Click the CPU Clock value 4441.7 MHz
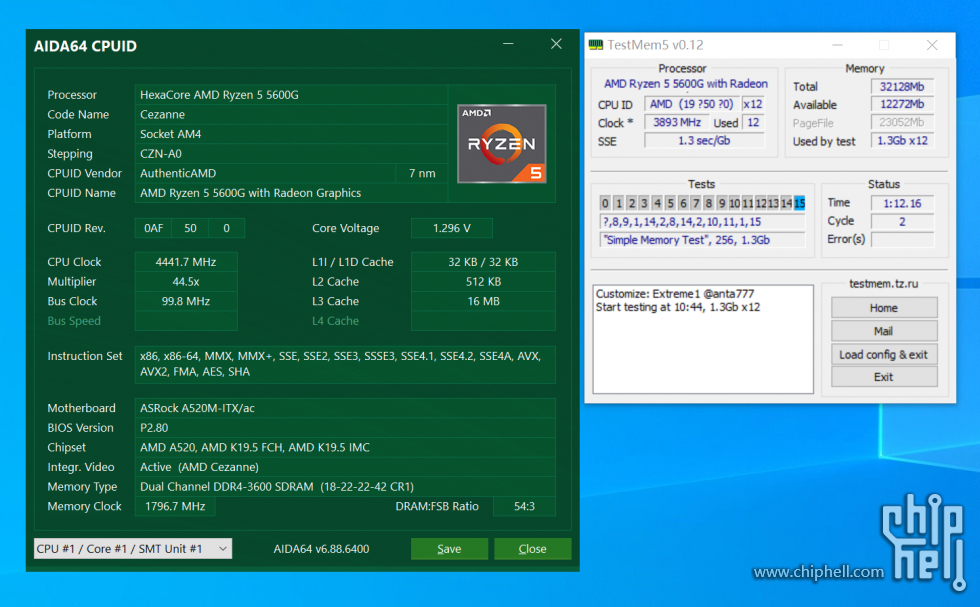 click(186, 262)
